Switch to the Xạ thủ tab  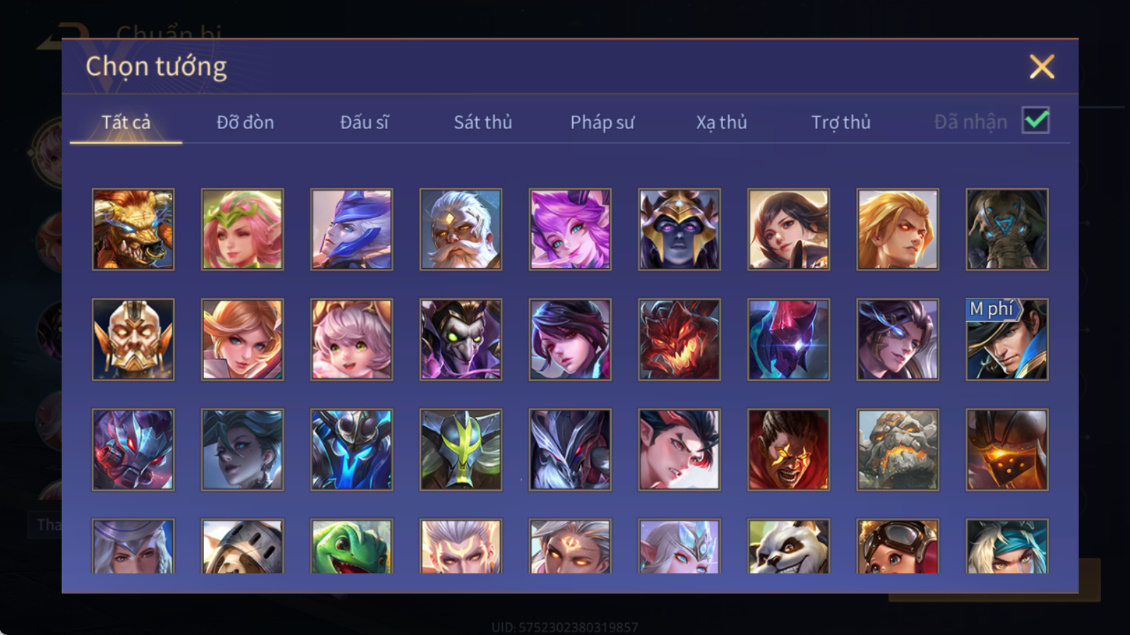click(x=721, y=122)
